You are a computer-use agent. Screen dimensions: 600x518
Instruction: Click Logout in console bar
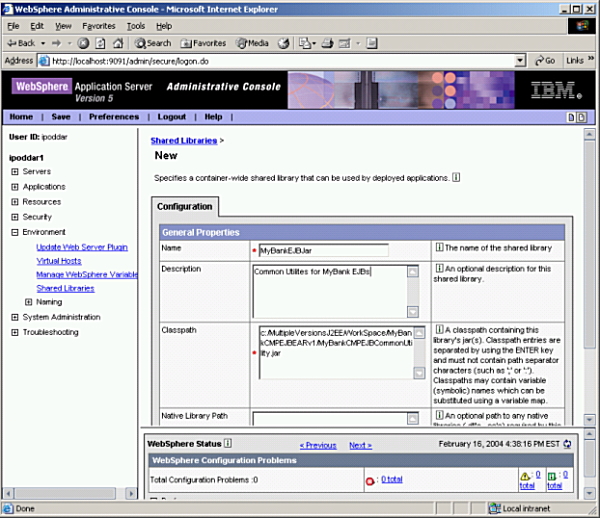(x=171, y=117)
